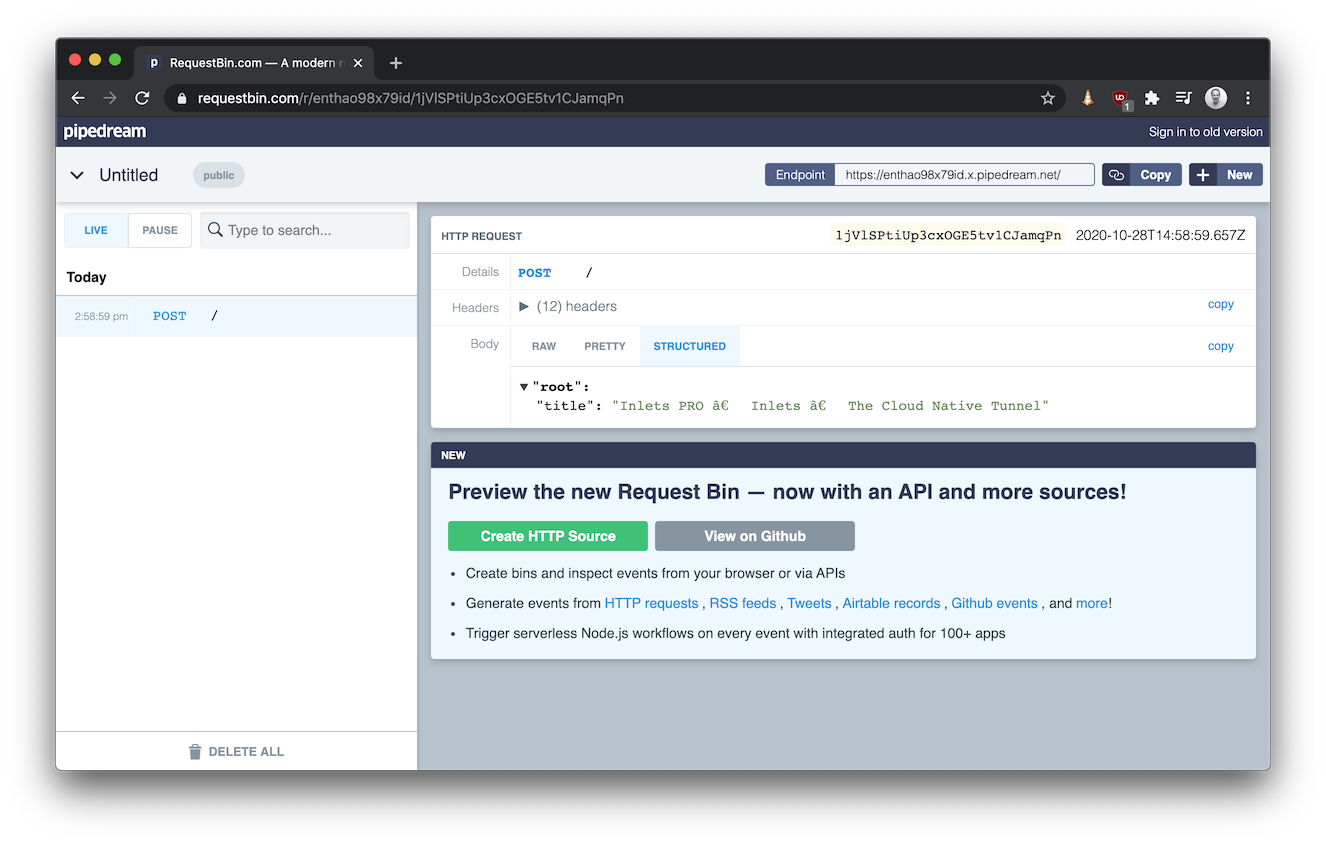Screen dimensions: 1326x844
Task: Close the RequestBin.com tab
Action: 359,63
